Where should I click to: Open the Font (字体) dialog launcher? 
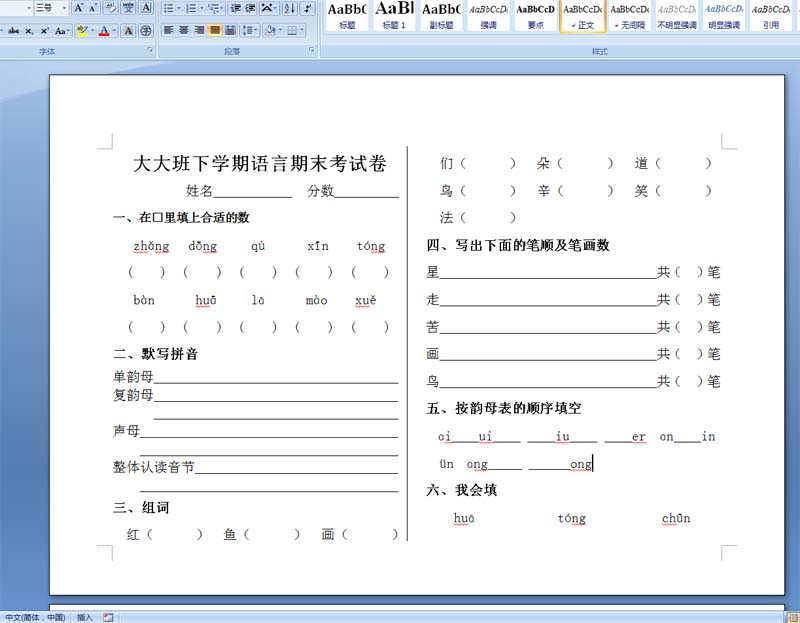tap(151, 50)
